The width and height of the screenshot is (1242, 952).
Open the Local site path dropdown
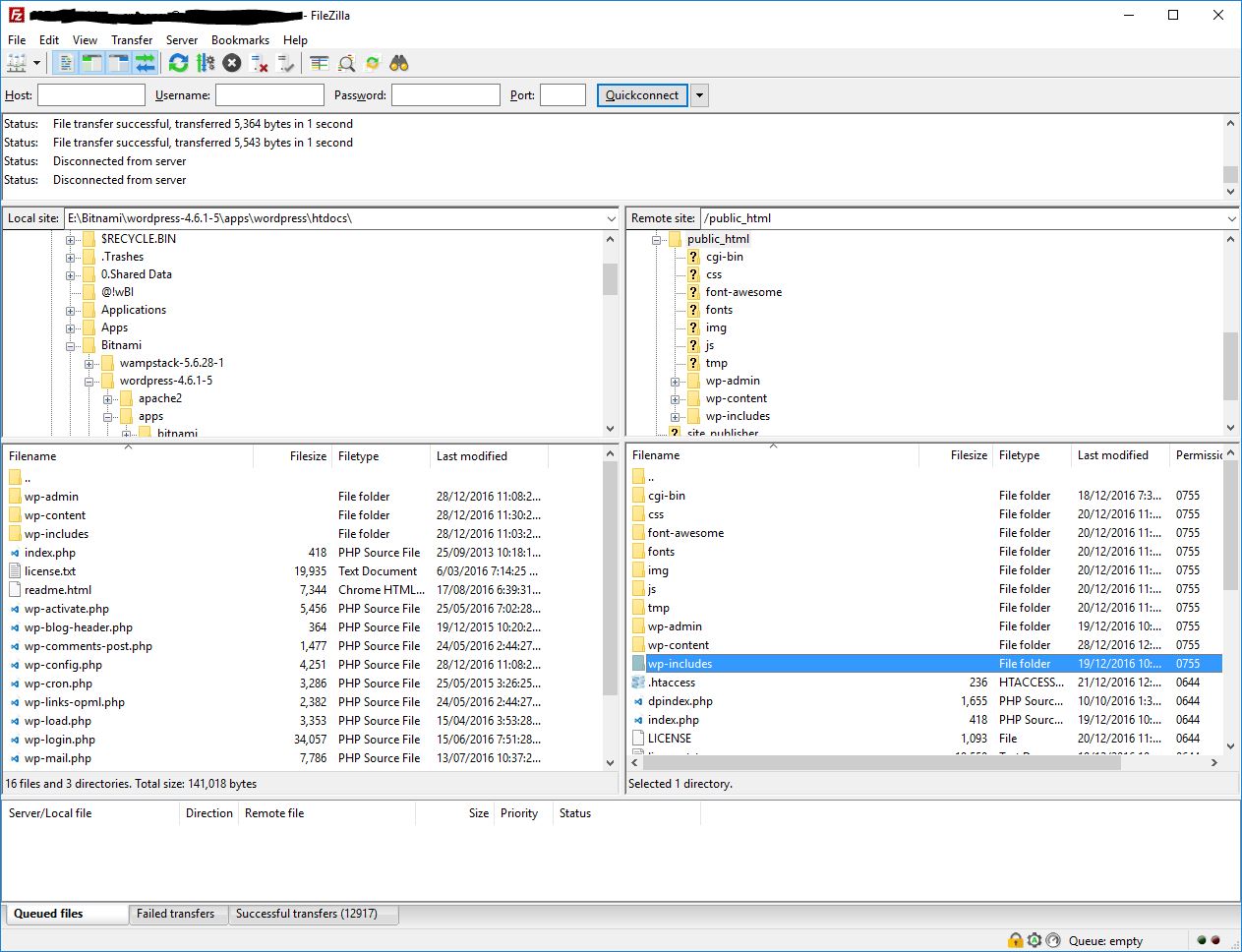[x=611, y=218]
